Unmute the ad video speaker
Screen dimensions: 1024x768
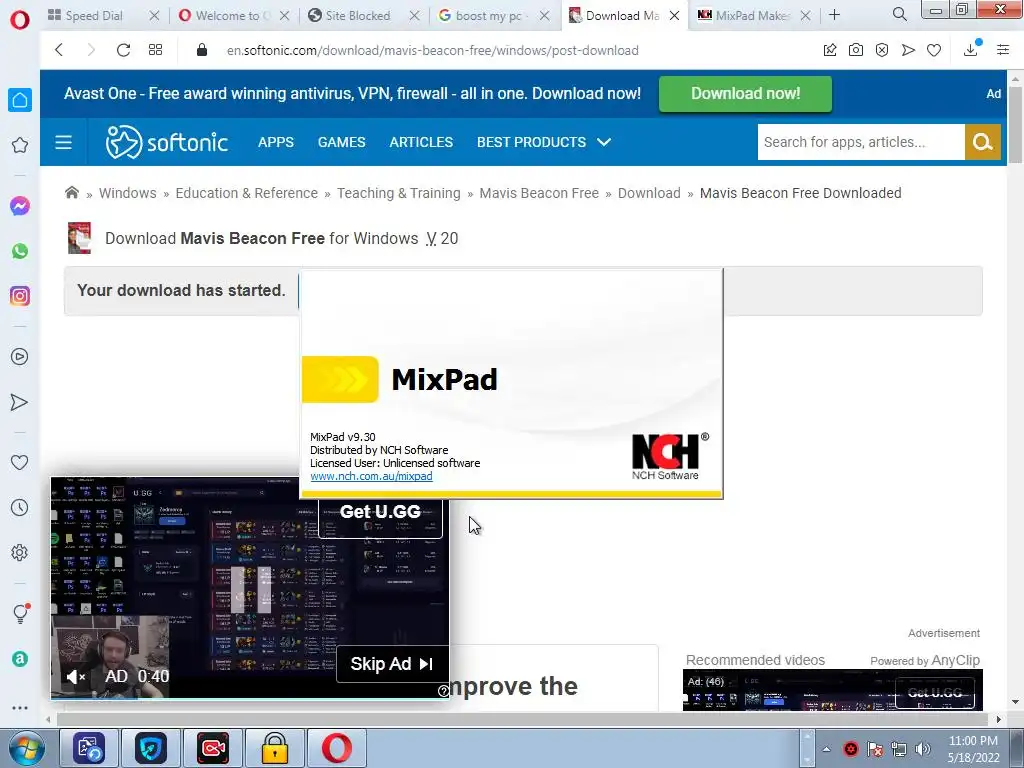click(76, 677)
